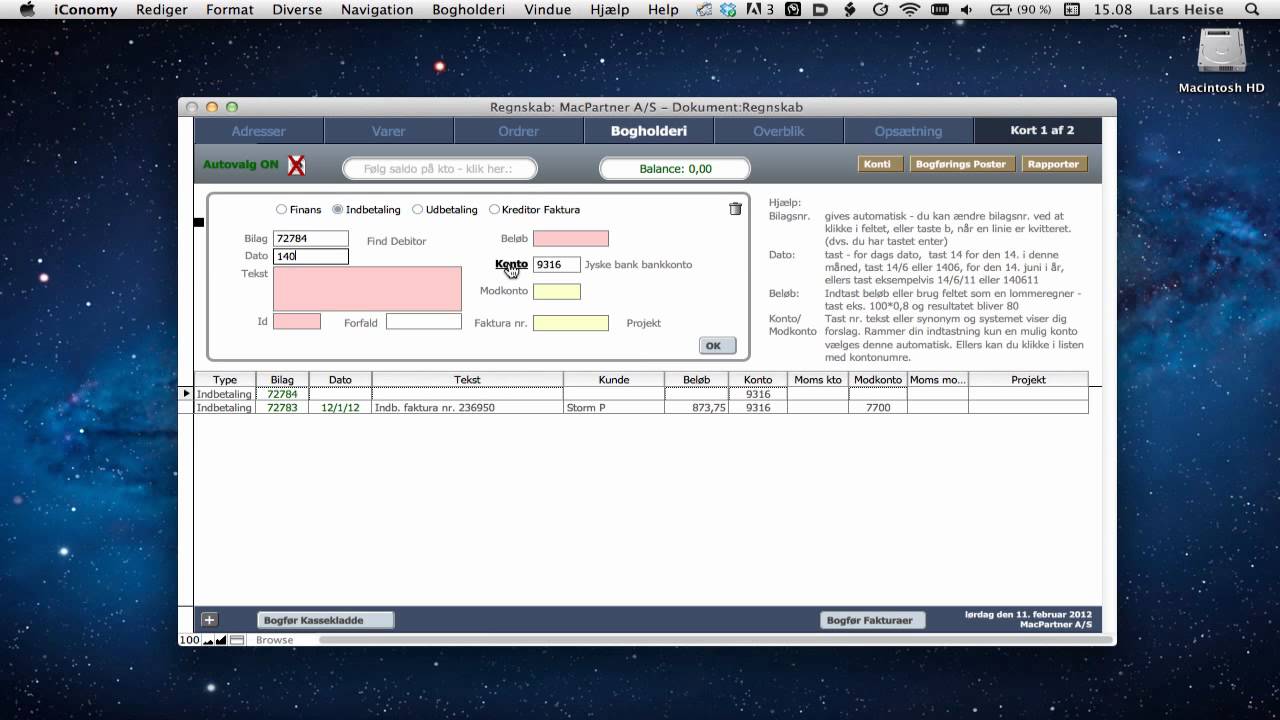The height and width of the screenshot is (720, 1280).
Task: Click into the Tekst input area
Action: [367, 289]
